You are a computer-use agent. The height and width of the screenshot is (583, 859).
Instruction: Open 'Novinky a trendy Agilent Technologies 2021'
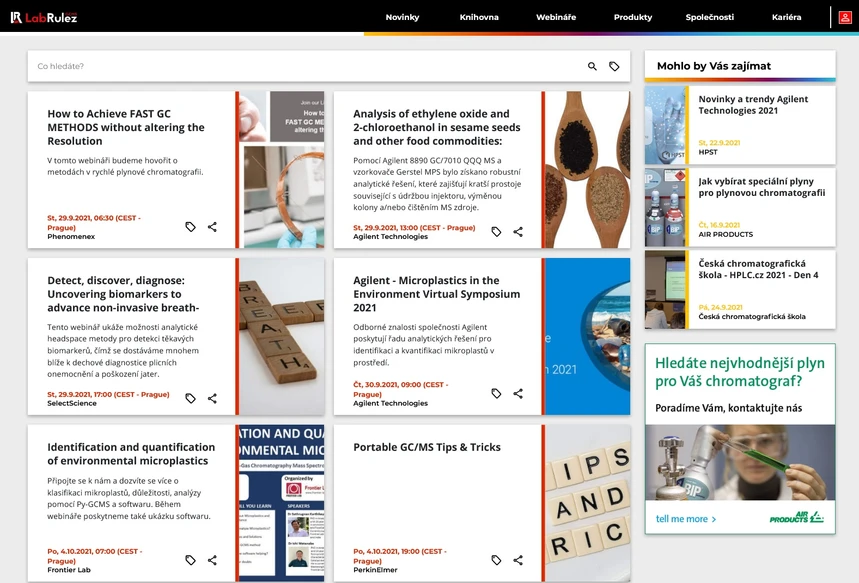point(753,105)
